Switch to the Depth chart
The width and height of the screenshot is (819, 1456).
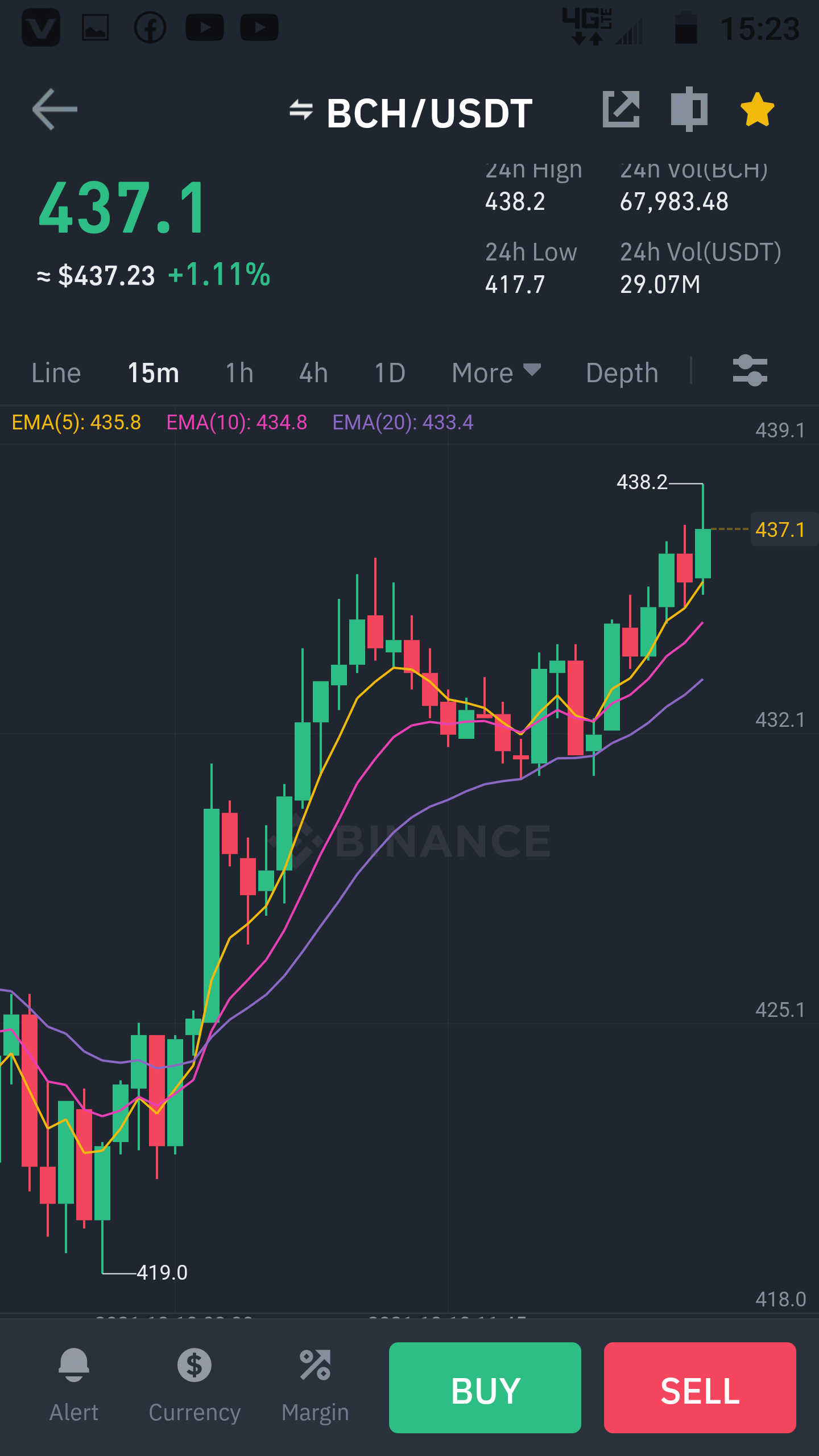point(622,373)
